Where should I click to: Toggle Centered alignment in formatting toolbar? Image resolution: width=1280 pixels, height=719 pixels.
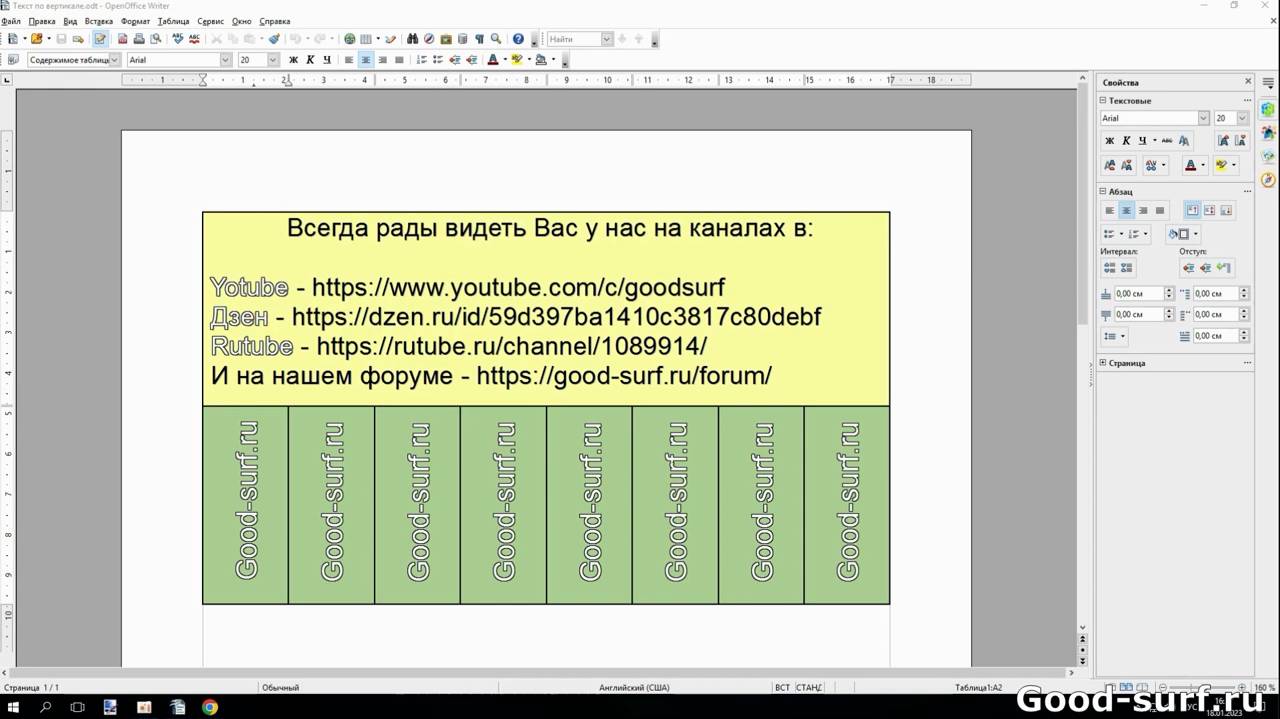click(x=366, y=59)
